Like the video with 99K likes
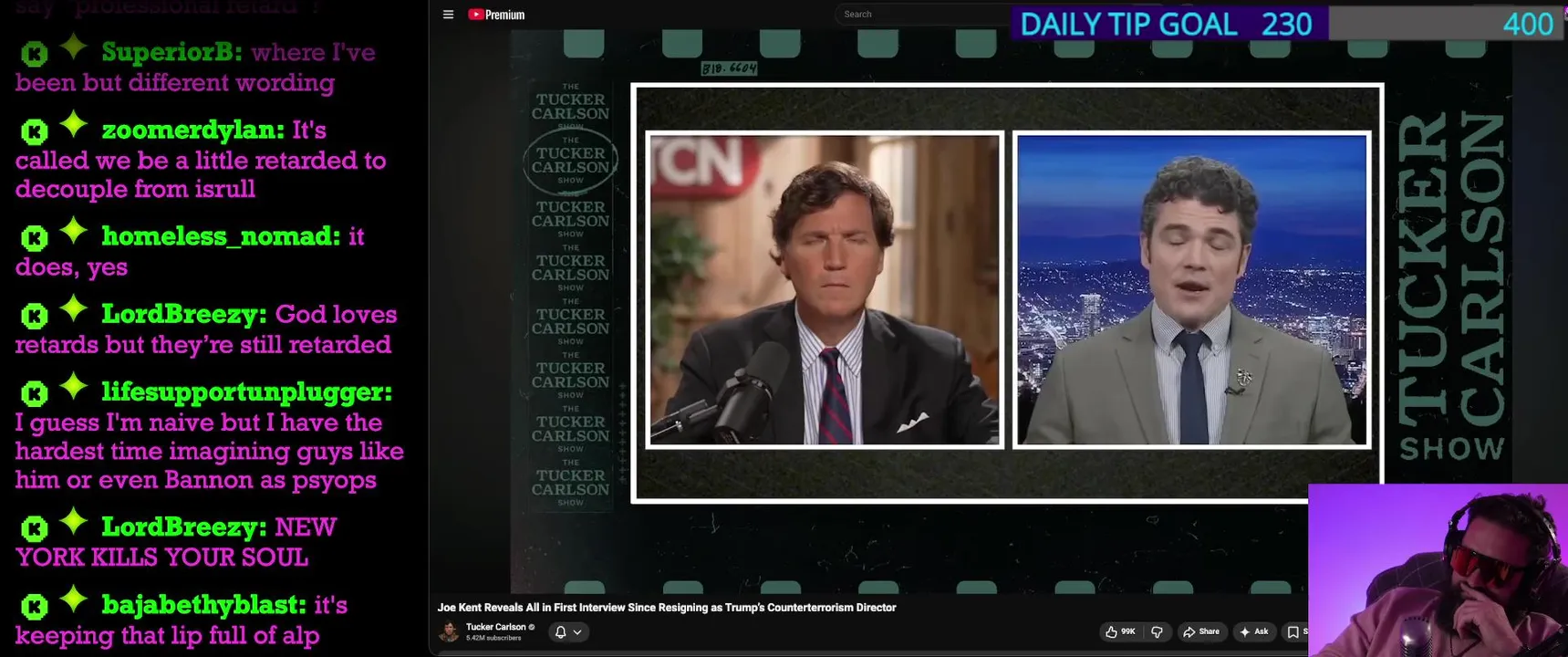The width and height of the screenshot is (1568, 657). click(1120, 631)
